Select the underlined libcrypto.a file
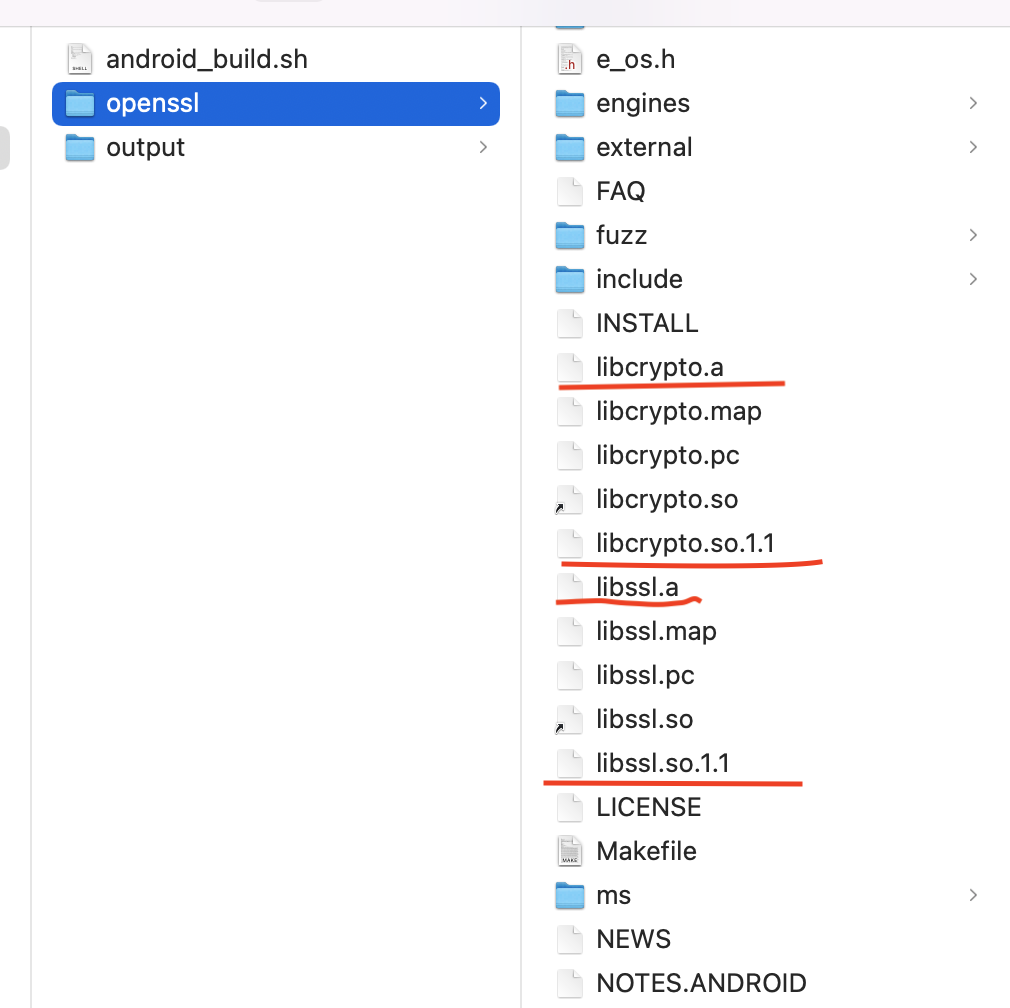 coord(660,367)
